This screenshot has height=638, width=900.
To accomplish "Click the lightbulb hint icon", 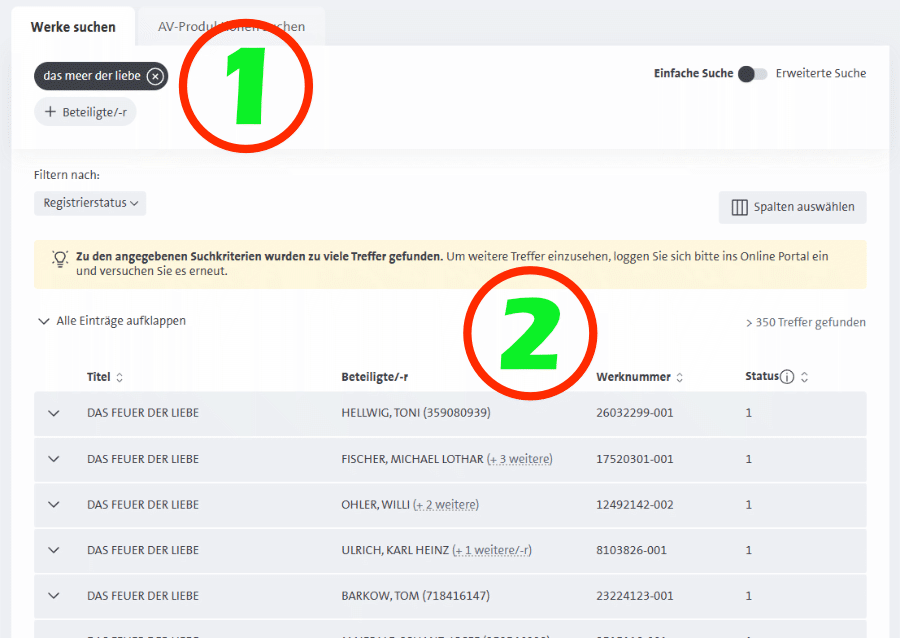I will coord(59,258).
